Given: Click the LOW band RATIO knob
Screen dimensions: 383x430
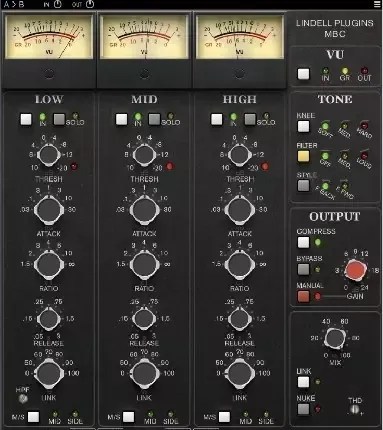Looking at the screenshot, I should pyautogui.click(x=49, y=265).
